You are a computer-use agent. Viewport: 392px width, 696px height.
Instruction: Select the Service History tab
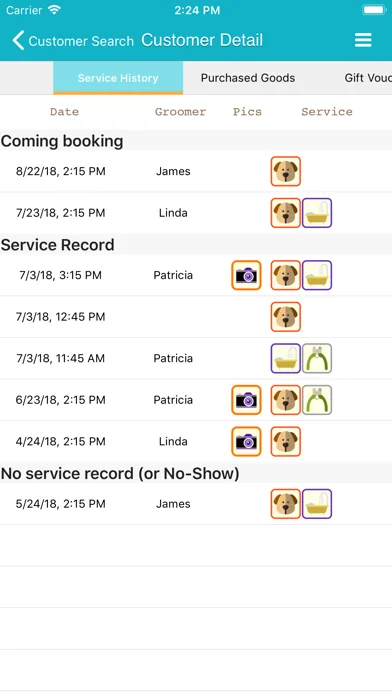coord(118,78)
